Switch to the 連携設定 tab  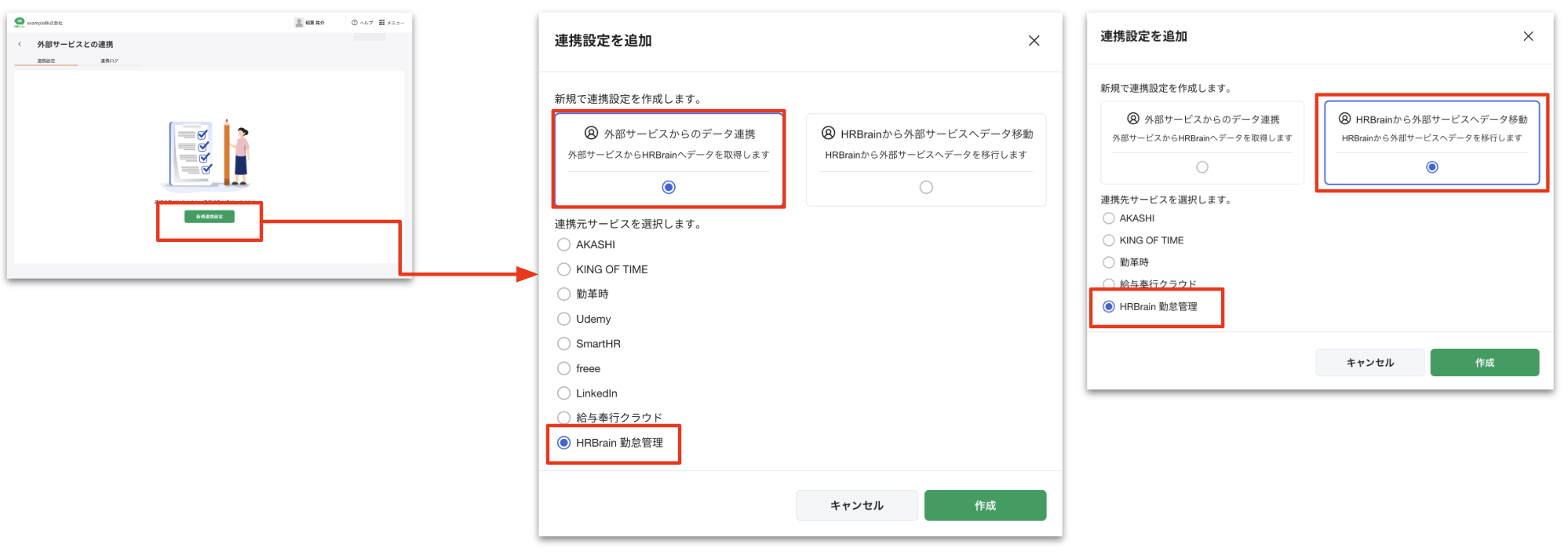point(46,60)
